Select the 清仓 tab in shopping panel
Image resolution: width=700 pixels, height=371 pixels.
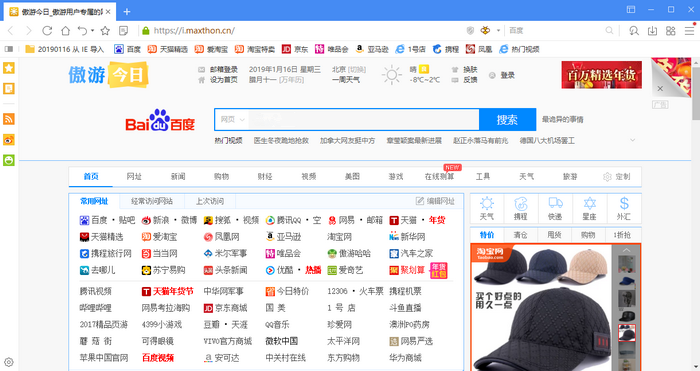[521, 235]
